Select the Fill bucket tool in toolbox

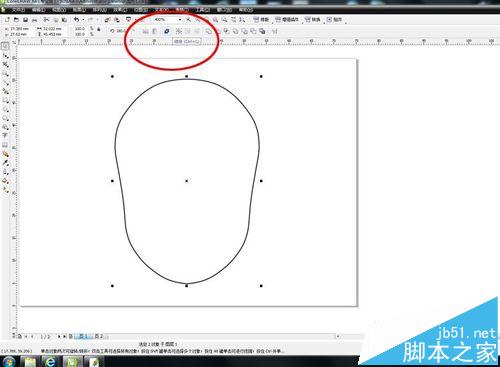[x=5, y=181]
